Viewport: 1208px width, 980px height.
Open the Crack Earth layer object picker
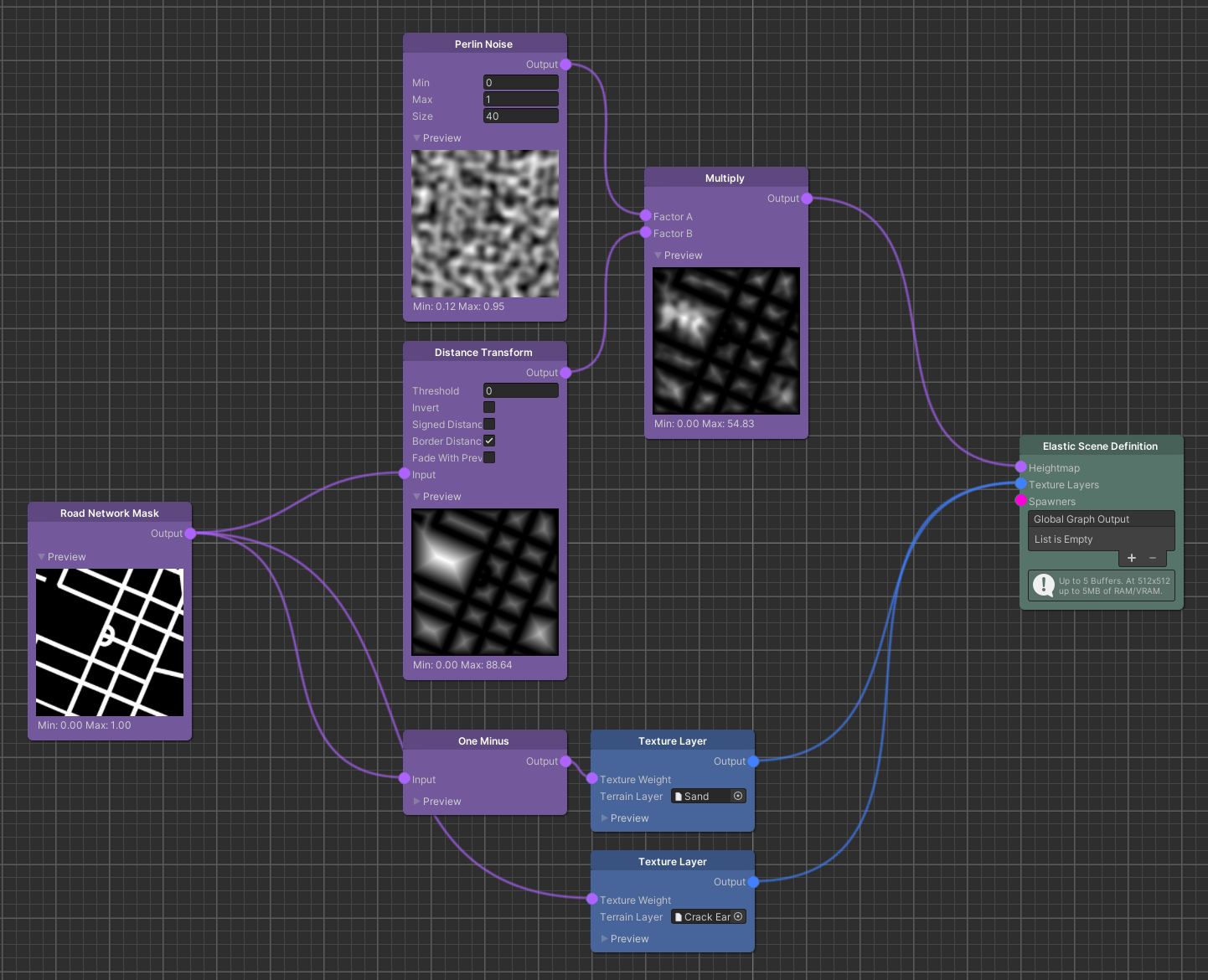738,917
